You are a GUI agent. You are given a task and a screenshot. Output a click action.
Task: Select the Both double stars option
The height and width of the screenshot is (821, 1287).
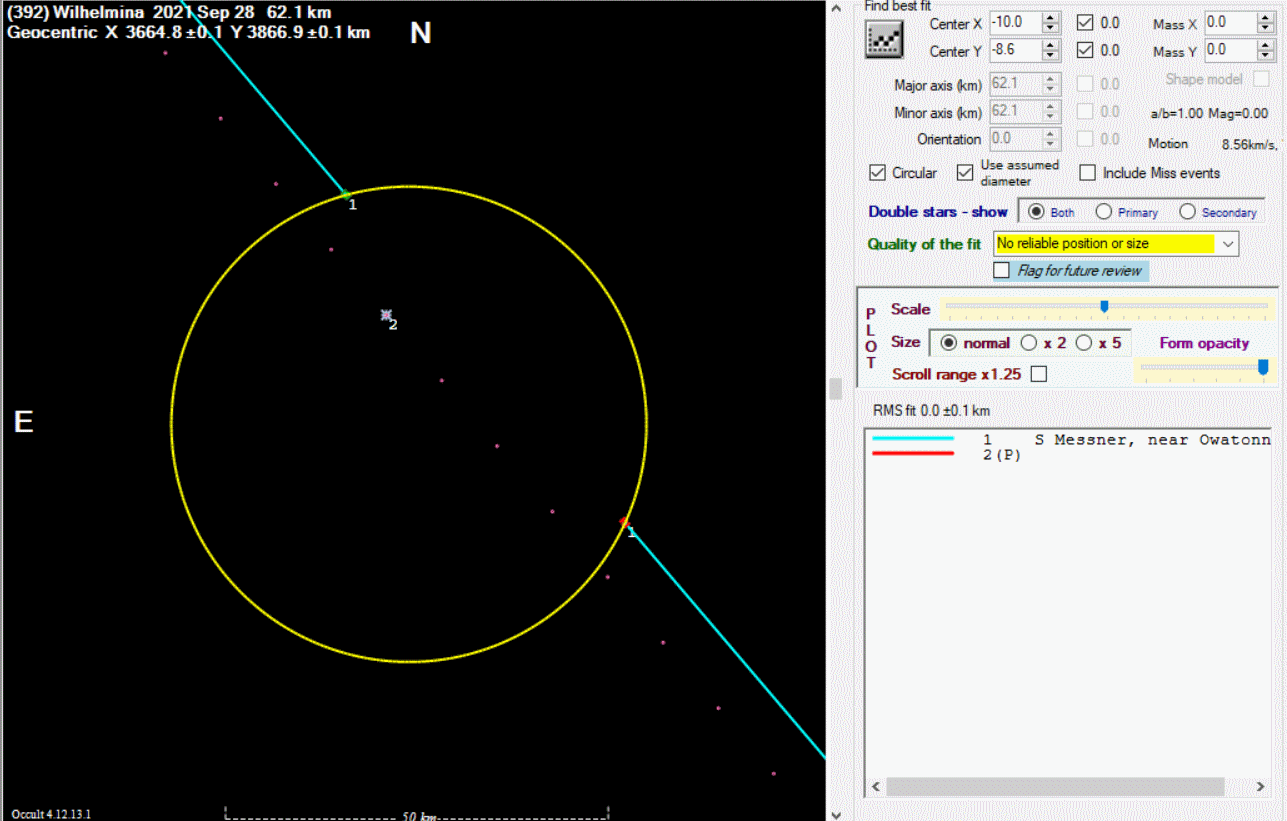[1036, 212]
